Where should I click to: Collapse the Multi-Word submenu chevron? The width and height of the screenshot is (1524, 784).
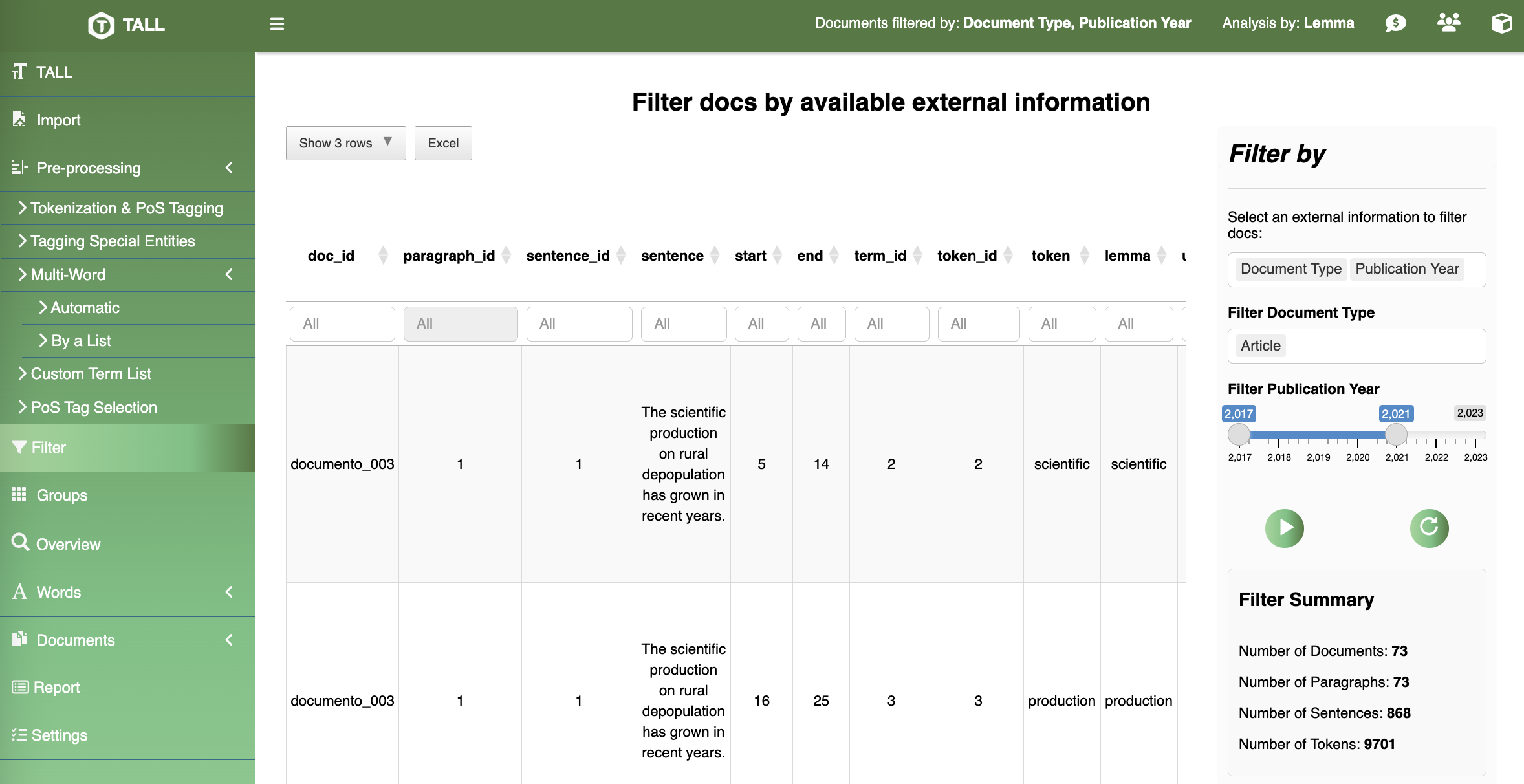click(x=229, y=274)
